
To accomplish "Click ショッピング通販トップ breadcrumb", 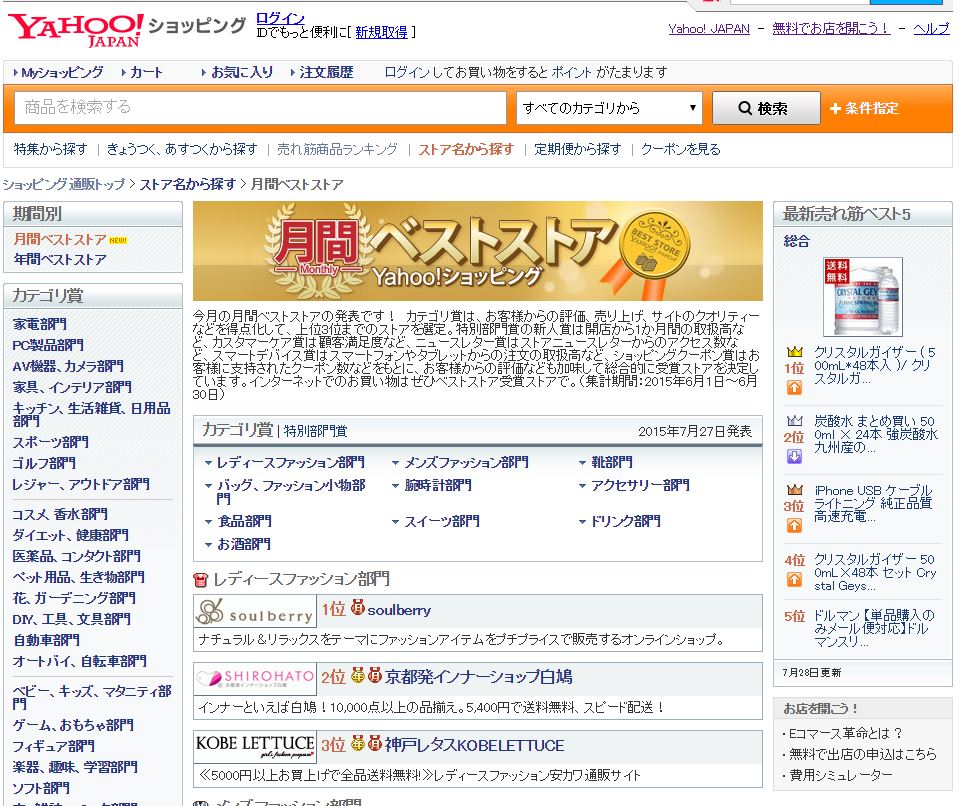I will pos(64,185).
